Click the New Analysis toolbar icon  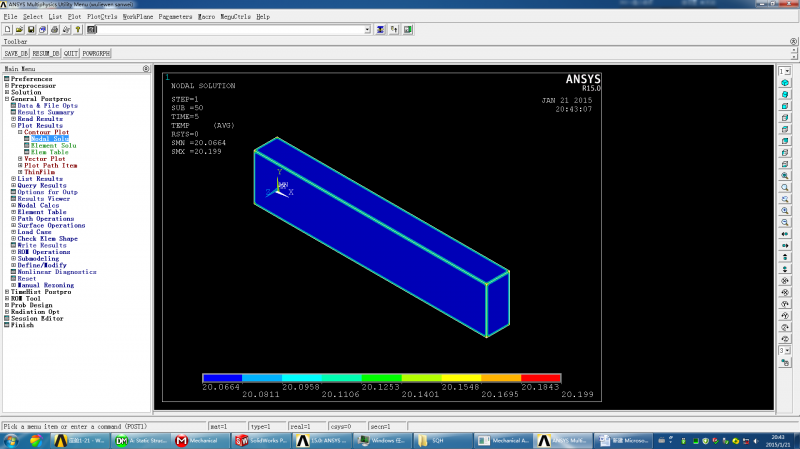(8, 30)
